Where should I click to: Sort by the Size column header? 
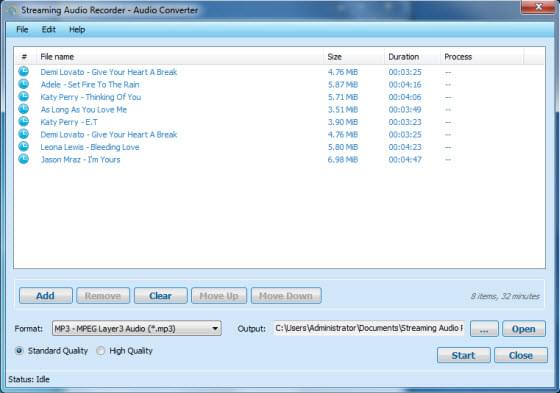tap(354, 57)
